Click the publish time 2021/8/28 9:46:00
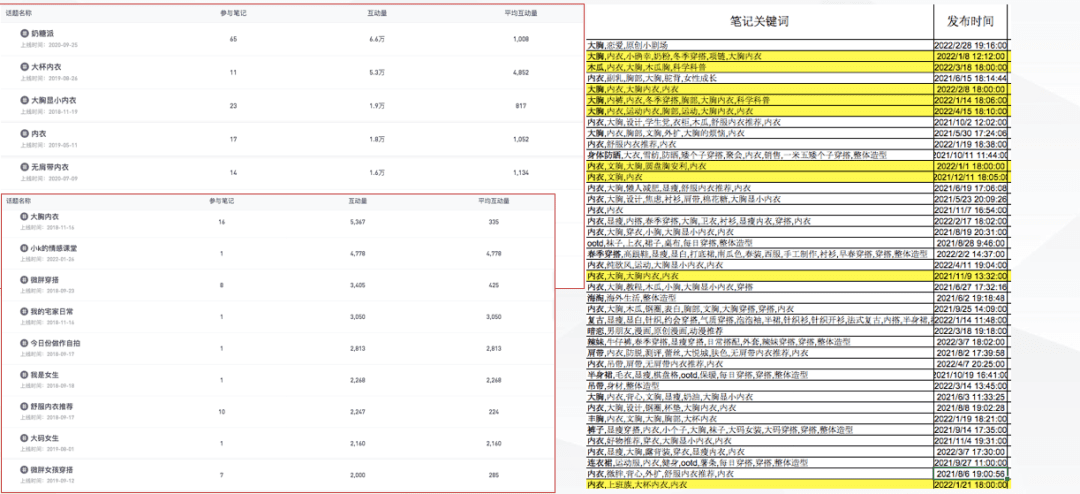Viewport: 1080px width, 494px height. click(x=971, y=243)
